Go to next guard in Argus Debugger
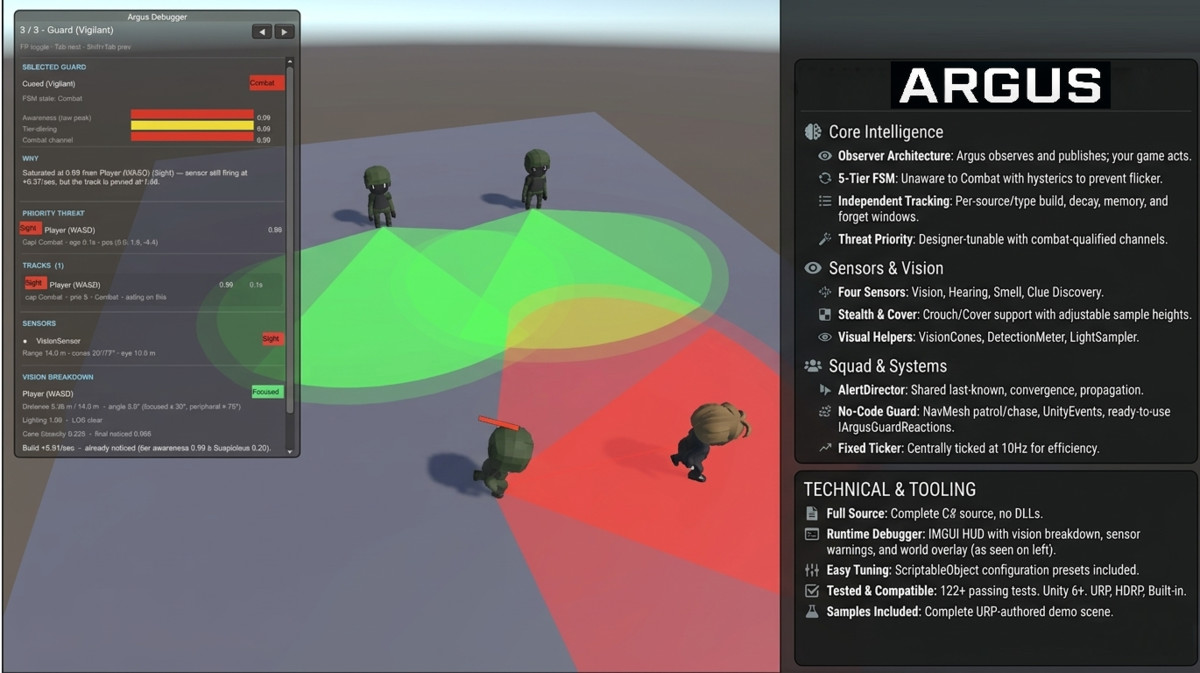The image size is (1200, 673). (x=284, y=32)
